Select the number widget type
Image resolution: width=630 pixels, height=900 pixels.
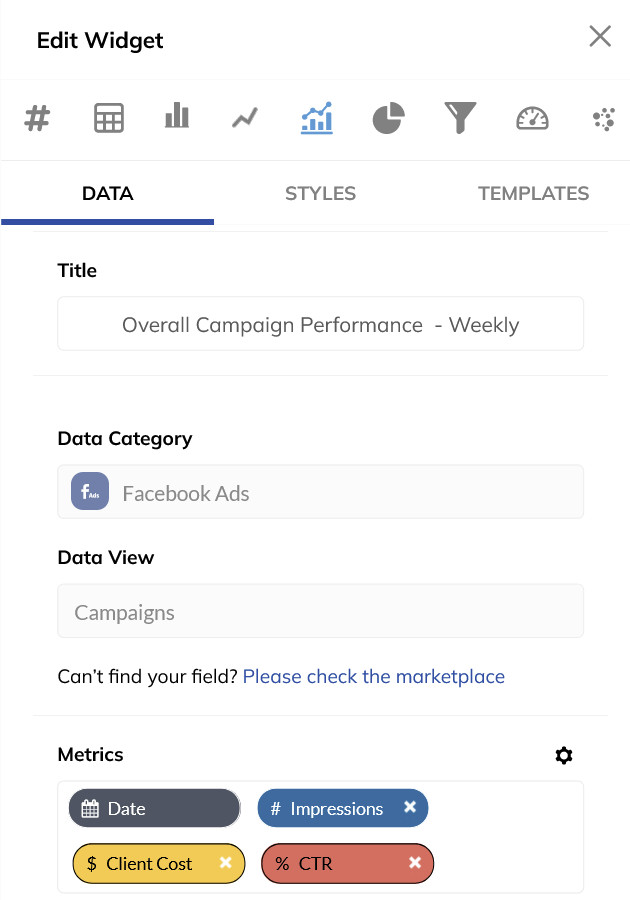click(37, 118)
